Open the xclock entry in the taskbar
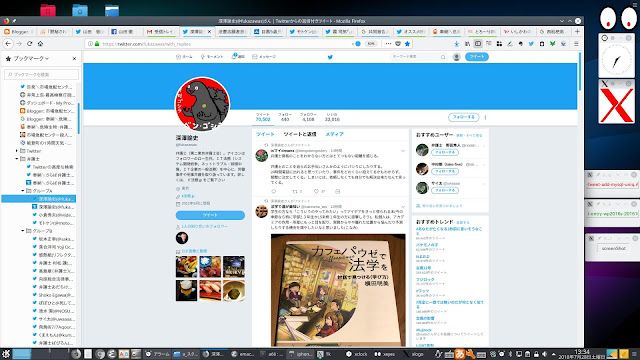640x360 pixels. click(x=357, y=354)
